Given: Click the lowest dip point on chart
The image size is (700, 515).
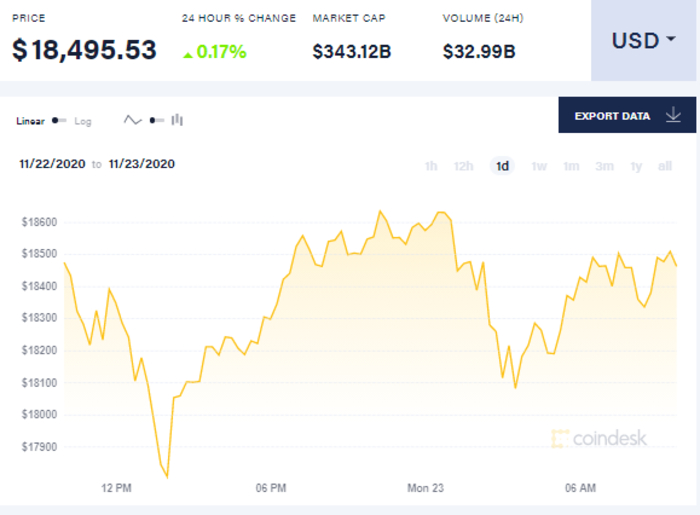Looking at the screenshot, I should [167, 477].
